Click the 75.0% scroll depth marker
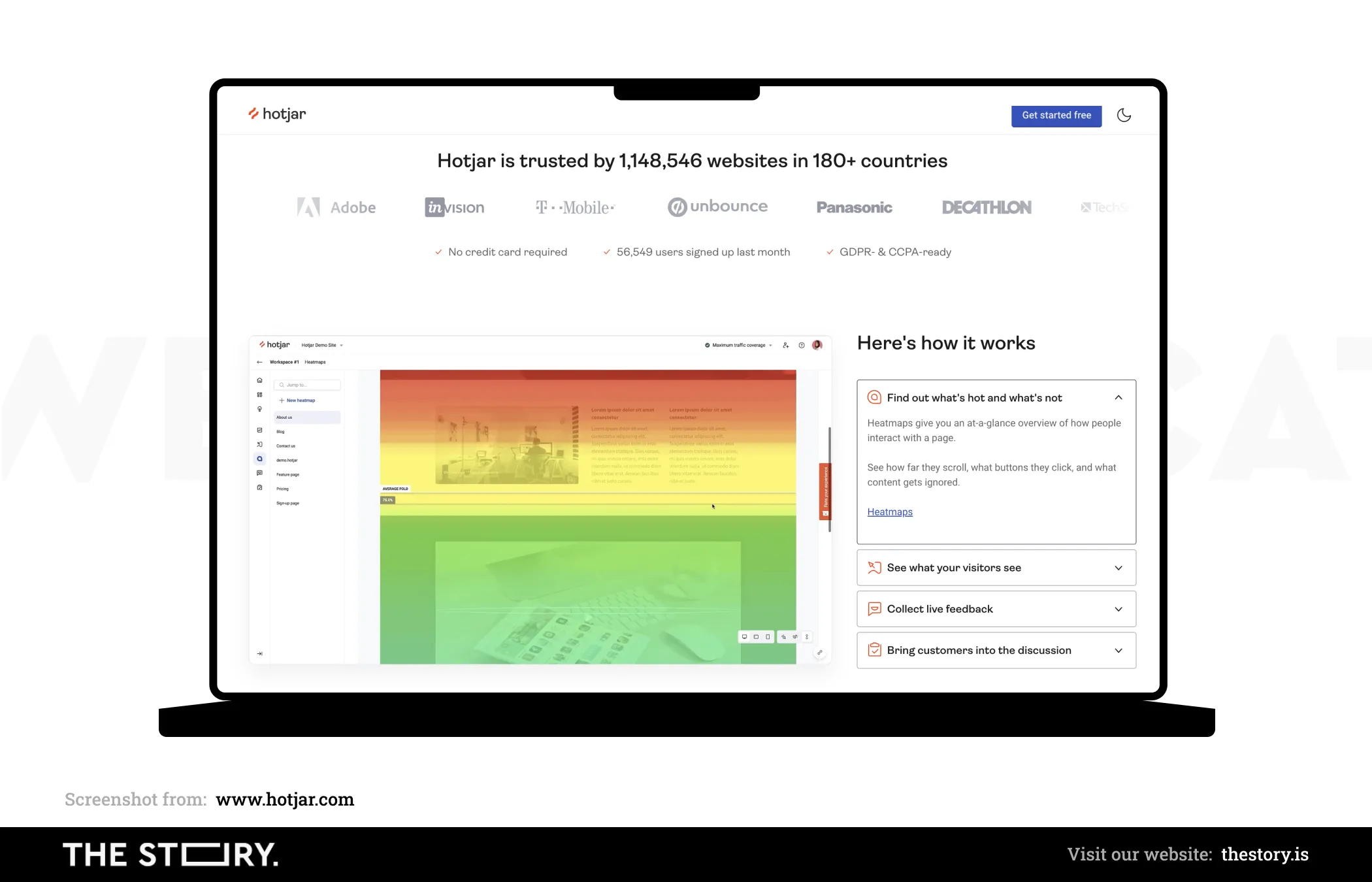This screenshot has width=1372, height=882. tap(388, 500)
